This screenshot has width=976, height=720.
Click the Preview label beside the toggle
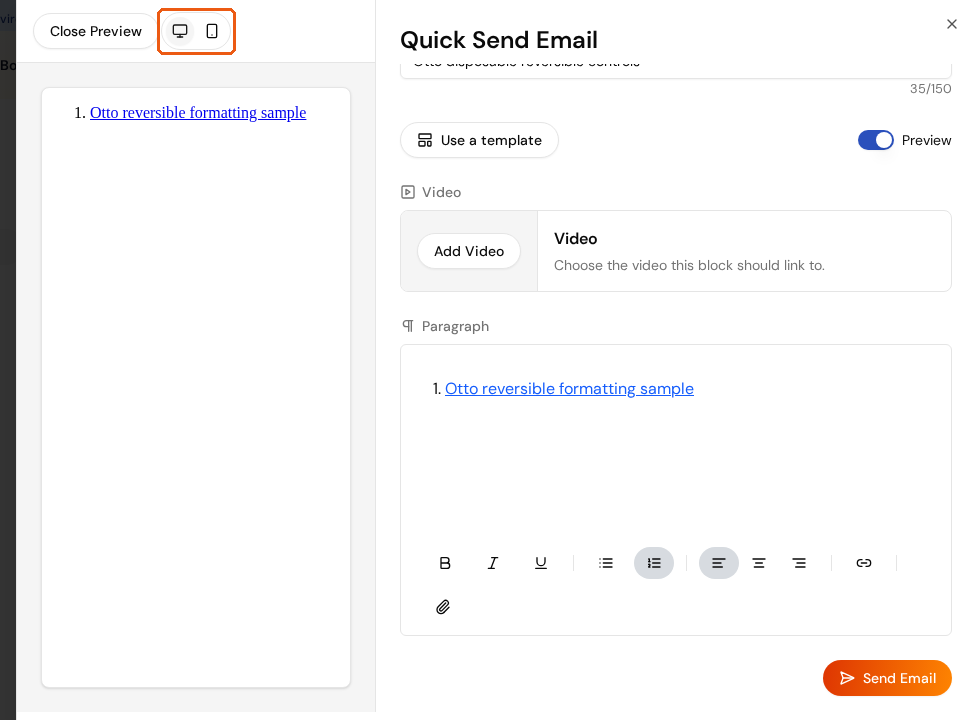pos(926,141)
